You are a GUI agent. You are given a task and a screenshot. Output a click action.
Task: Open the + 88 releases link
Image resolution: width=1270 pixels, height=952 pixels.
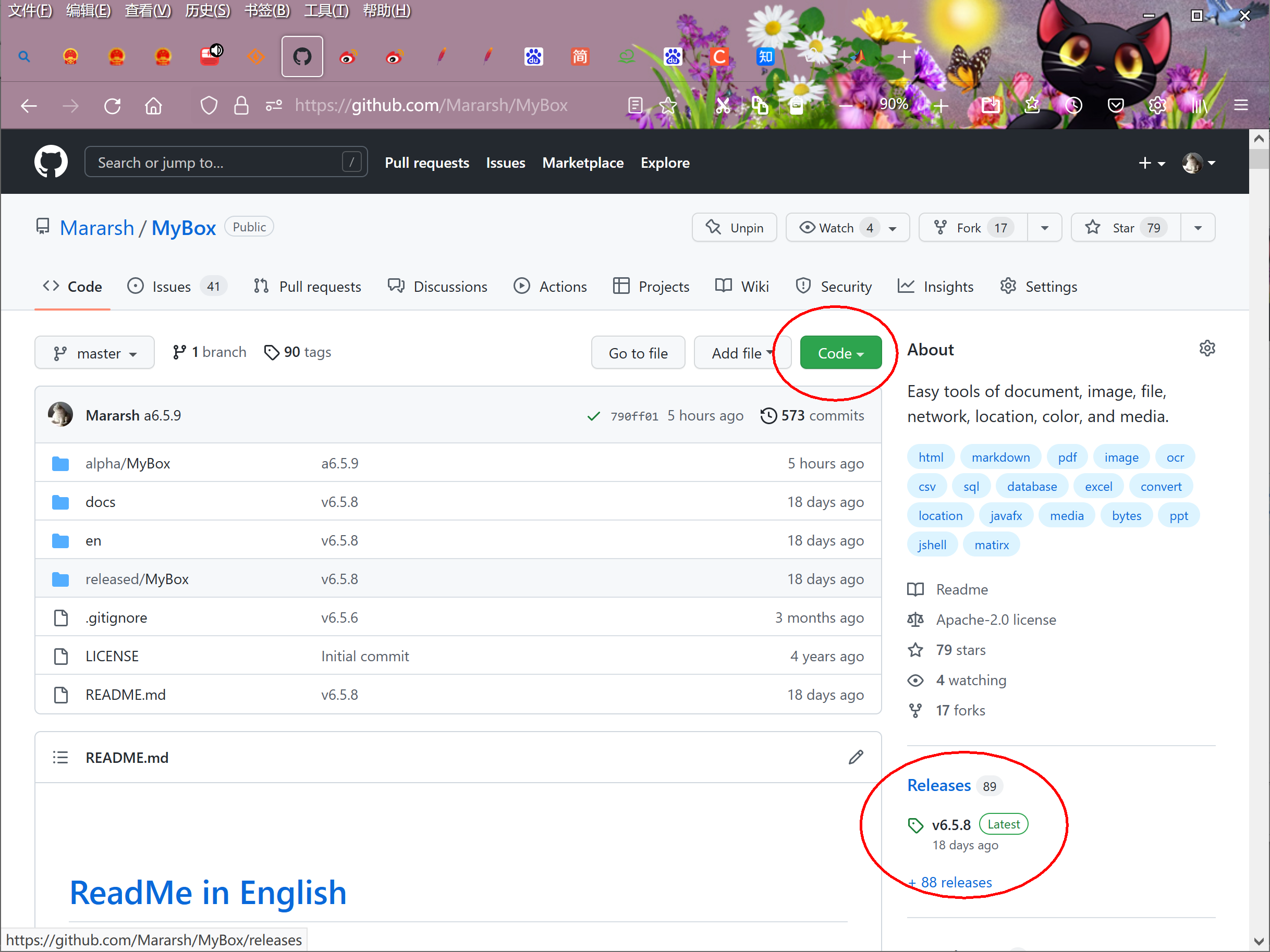pos(956,882)
